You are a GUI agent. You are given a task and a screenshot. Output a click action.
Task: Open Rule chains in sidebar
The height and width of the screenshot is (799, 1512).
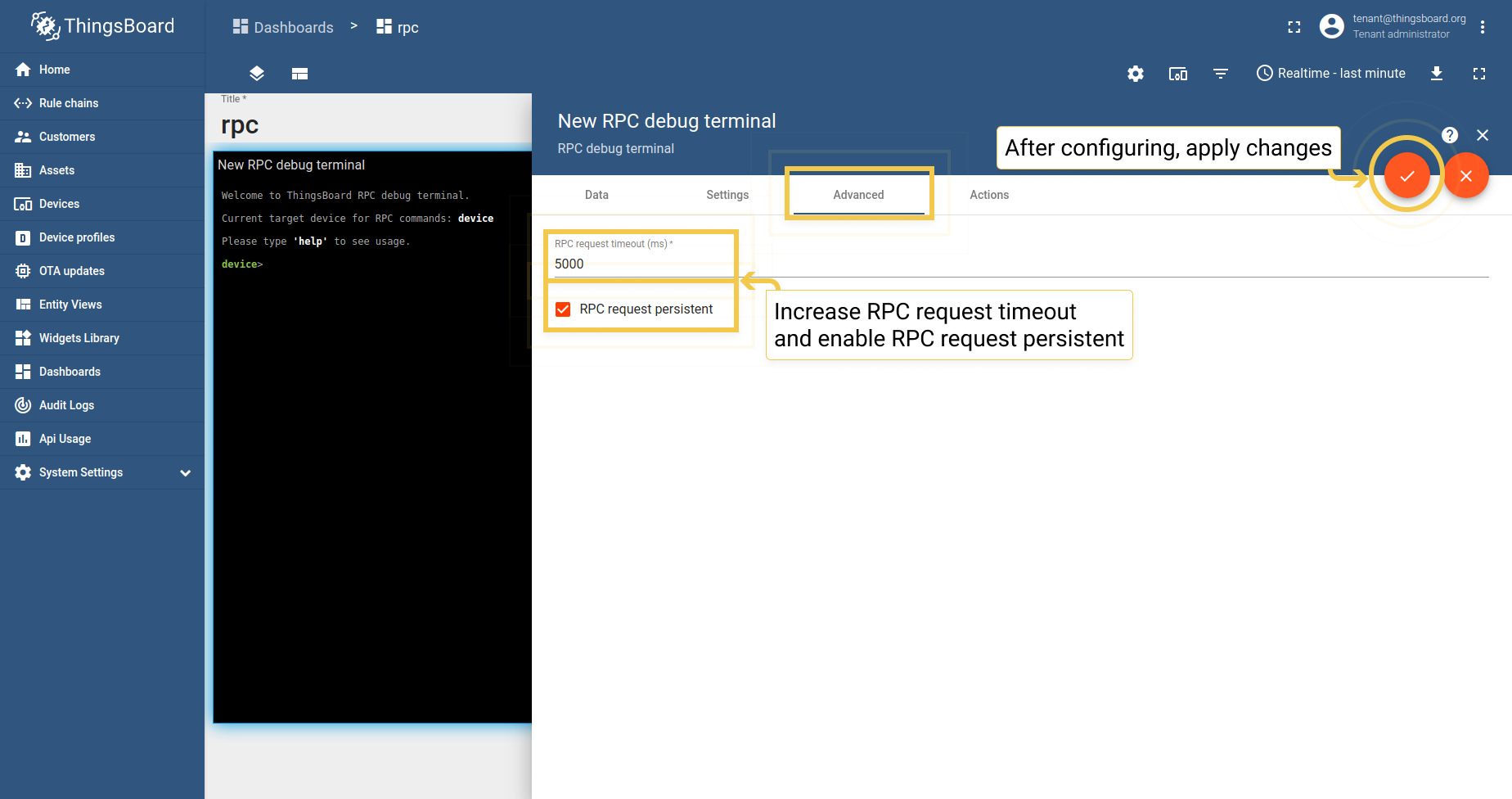(x=69, y=103)
